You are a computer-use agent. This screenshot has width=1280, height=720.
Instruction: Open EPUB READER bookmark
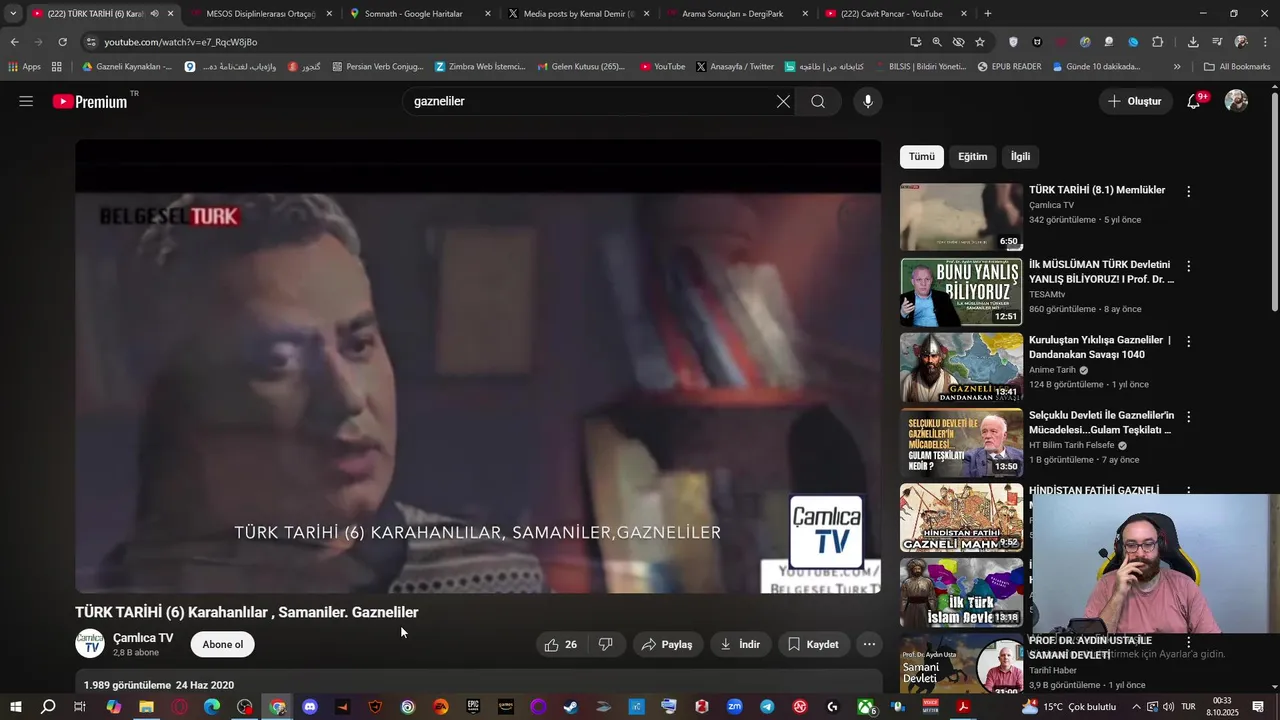point(1010,67)
